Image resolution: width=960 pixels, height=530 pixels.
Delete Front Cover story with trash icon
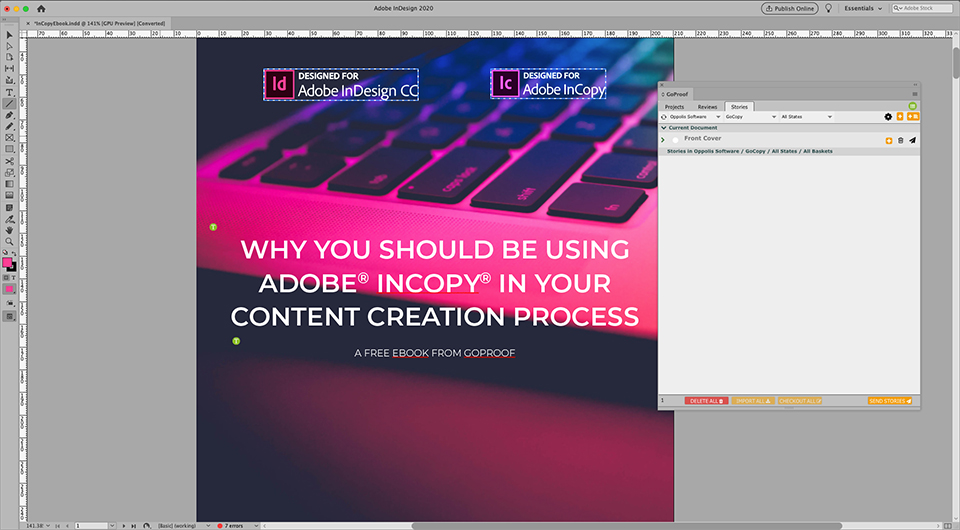(x=901, y=140)
